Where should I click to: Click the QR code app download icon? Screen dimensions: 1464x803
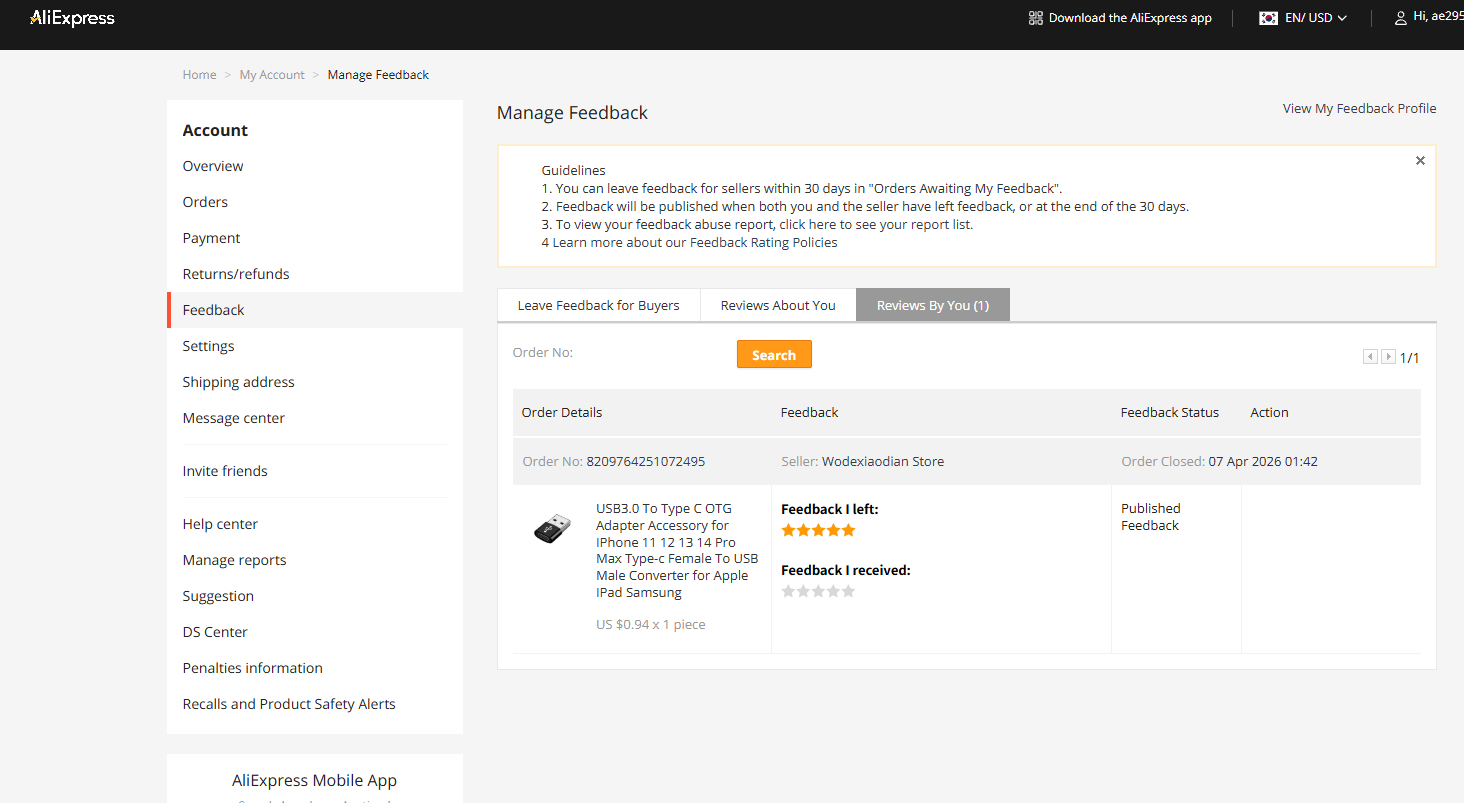[x=1036, y=18]
